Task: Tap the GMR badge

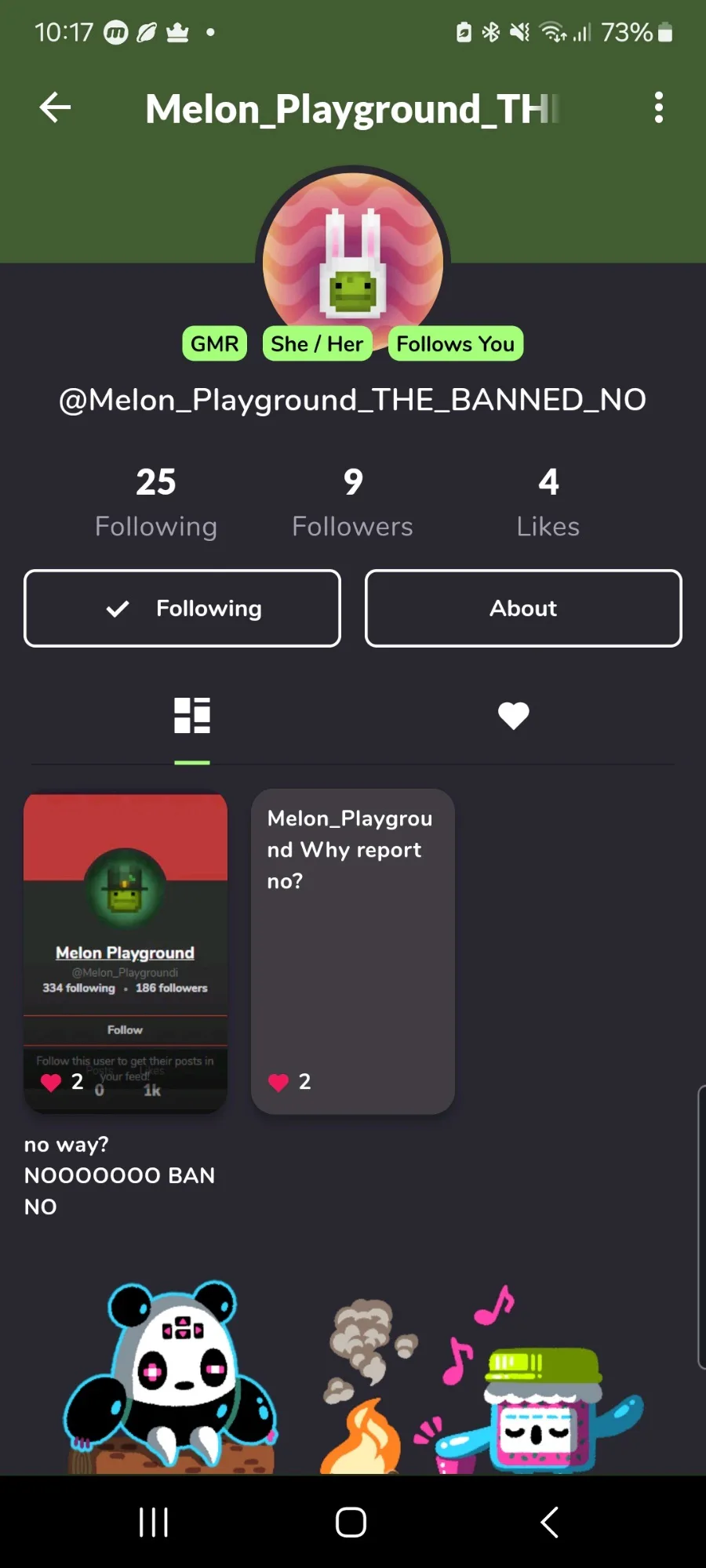Action: tap(214, 343)
